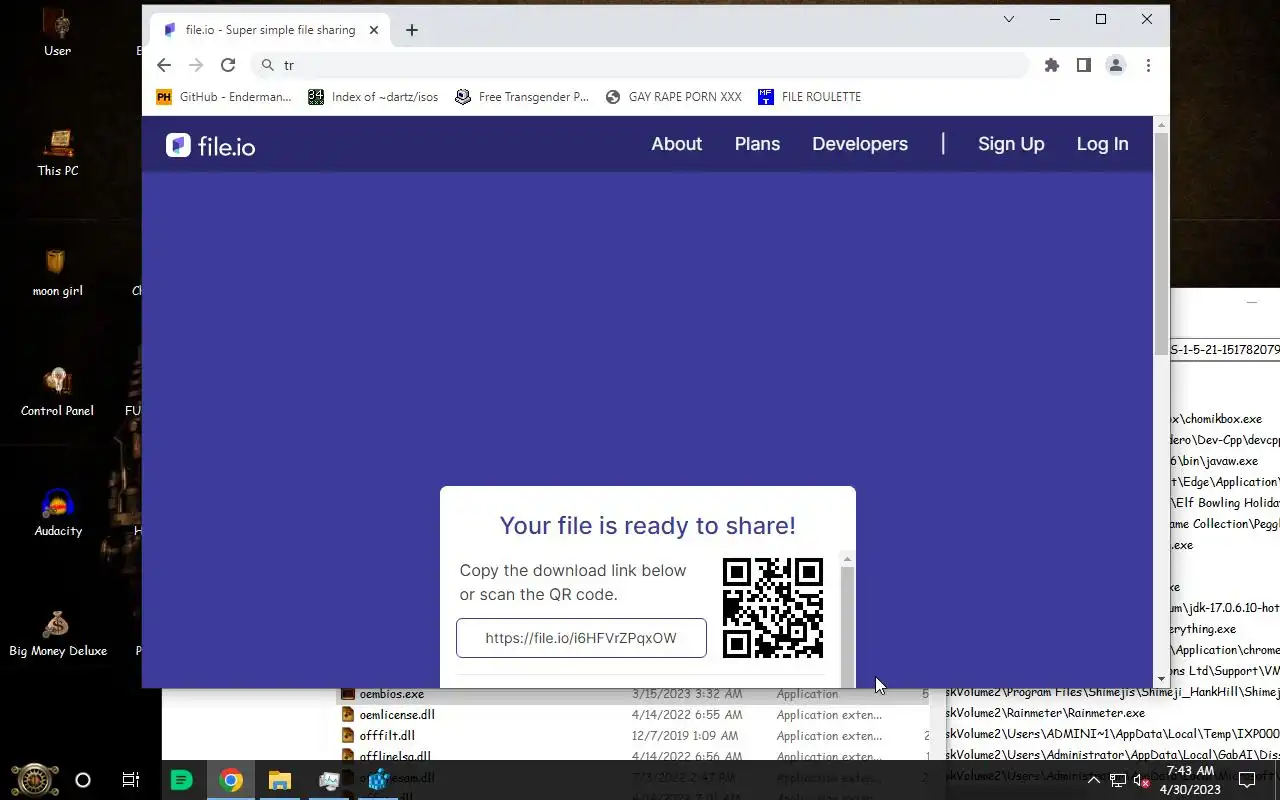Select oembios.exe in File Explorer
The image size is (1280, 800).
392,693
